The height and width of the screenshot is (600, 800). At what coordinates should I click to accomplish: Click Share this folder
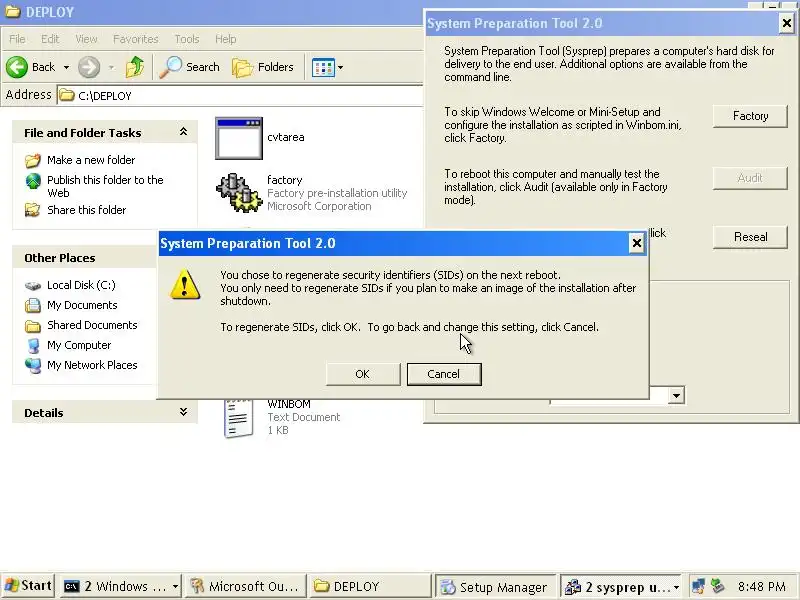87,210
